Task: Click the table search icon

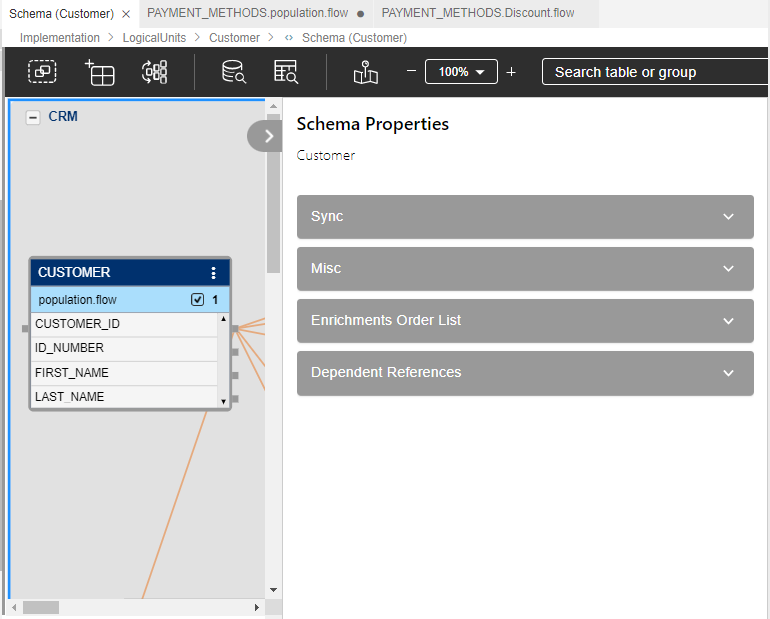Action: [x=286, y=72]
